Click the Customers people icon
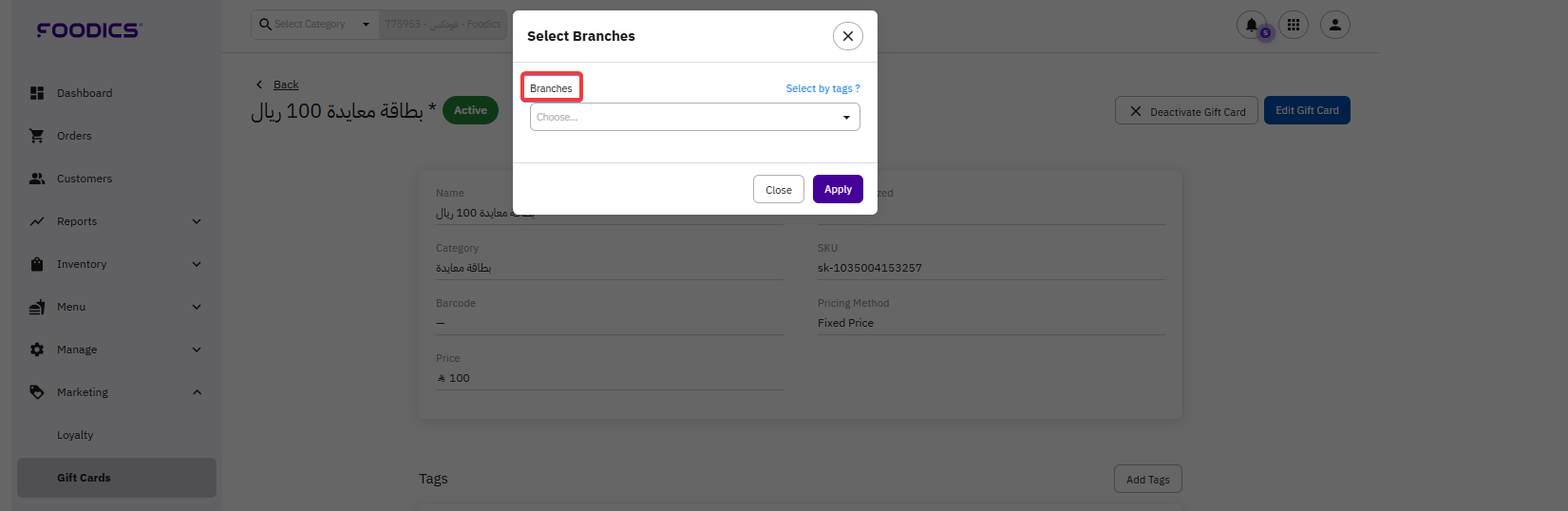The image size is (1568, 511). pos(37,179)
